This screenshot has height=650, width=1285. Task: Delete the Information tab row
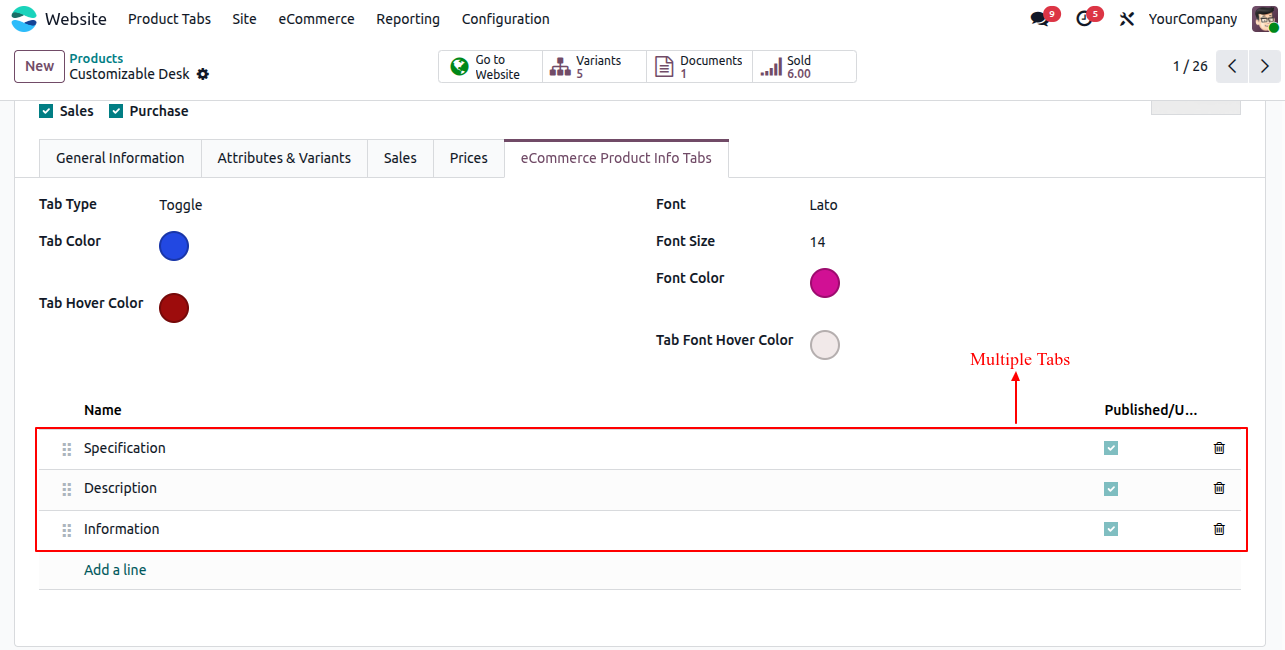coord(1219,529)
